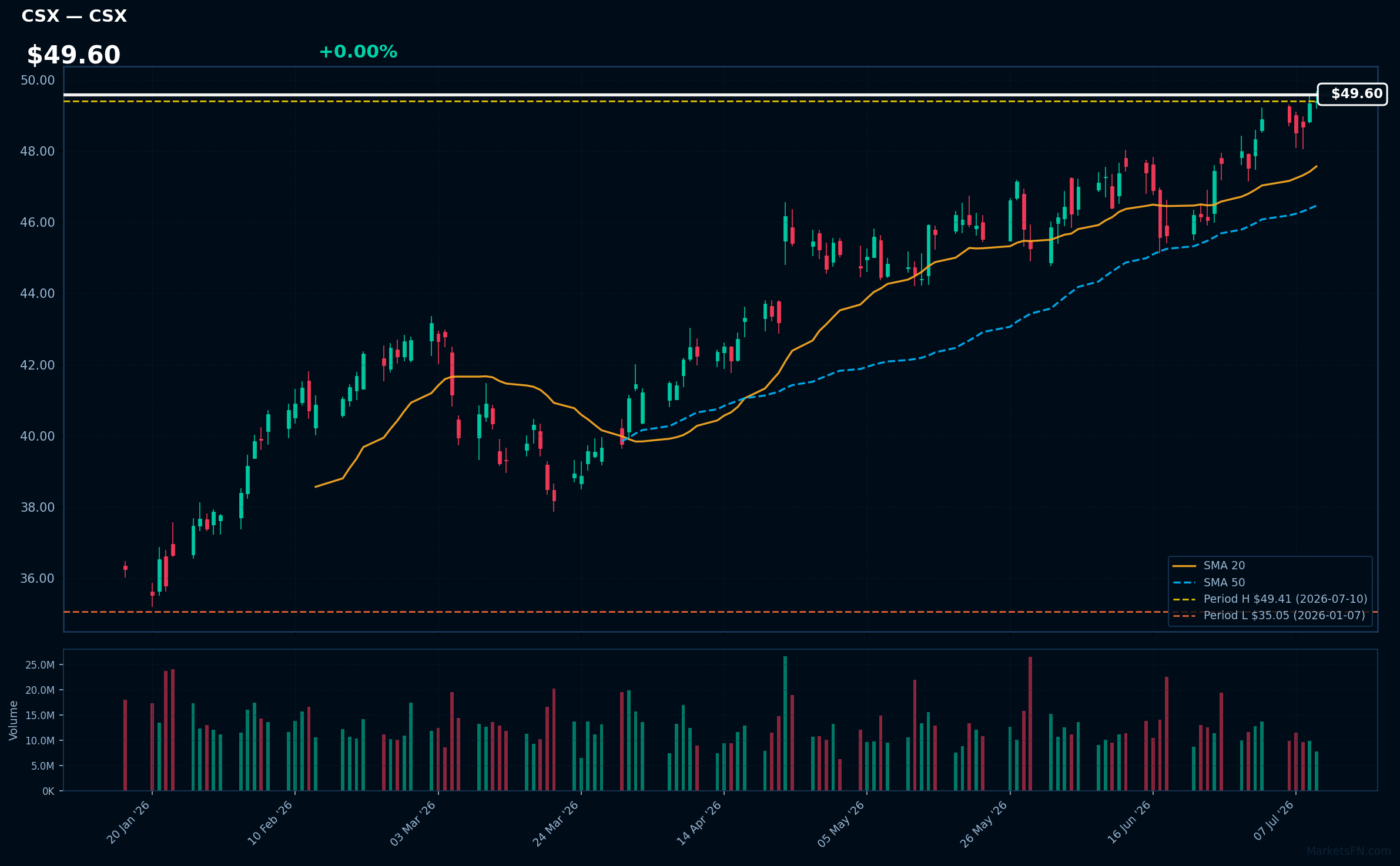
Task: Click the 07 Jul '26 date label
Action: click(1274, 821)
